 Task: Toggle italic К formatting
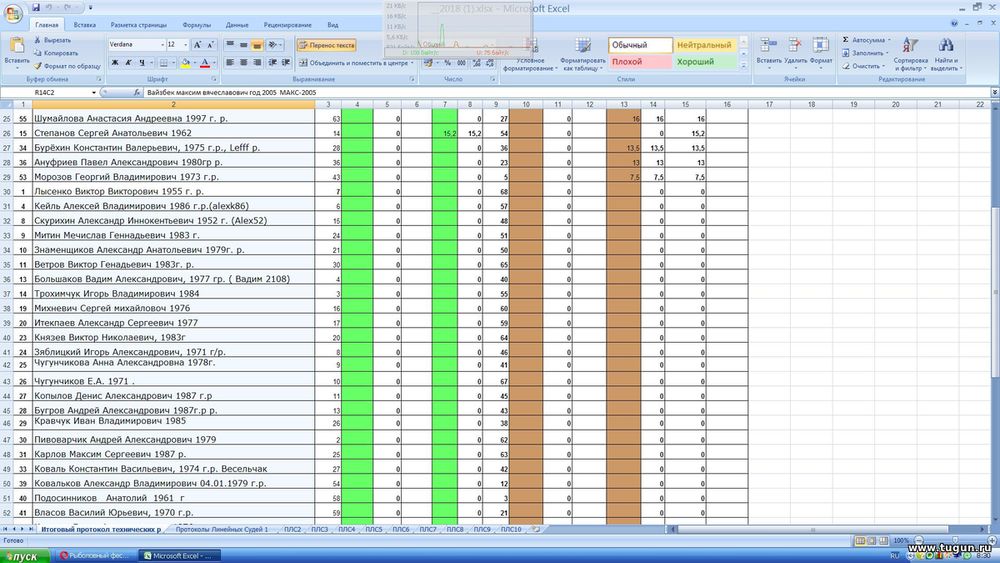[128, 62]
